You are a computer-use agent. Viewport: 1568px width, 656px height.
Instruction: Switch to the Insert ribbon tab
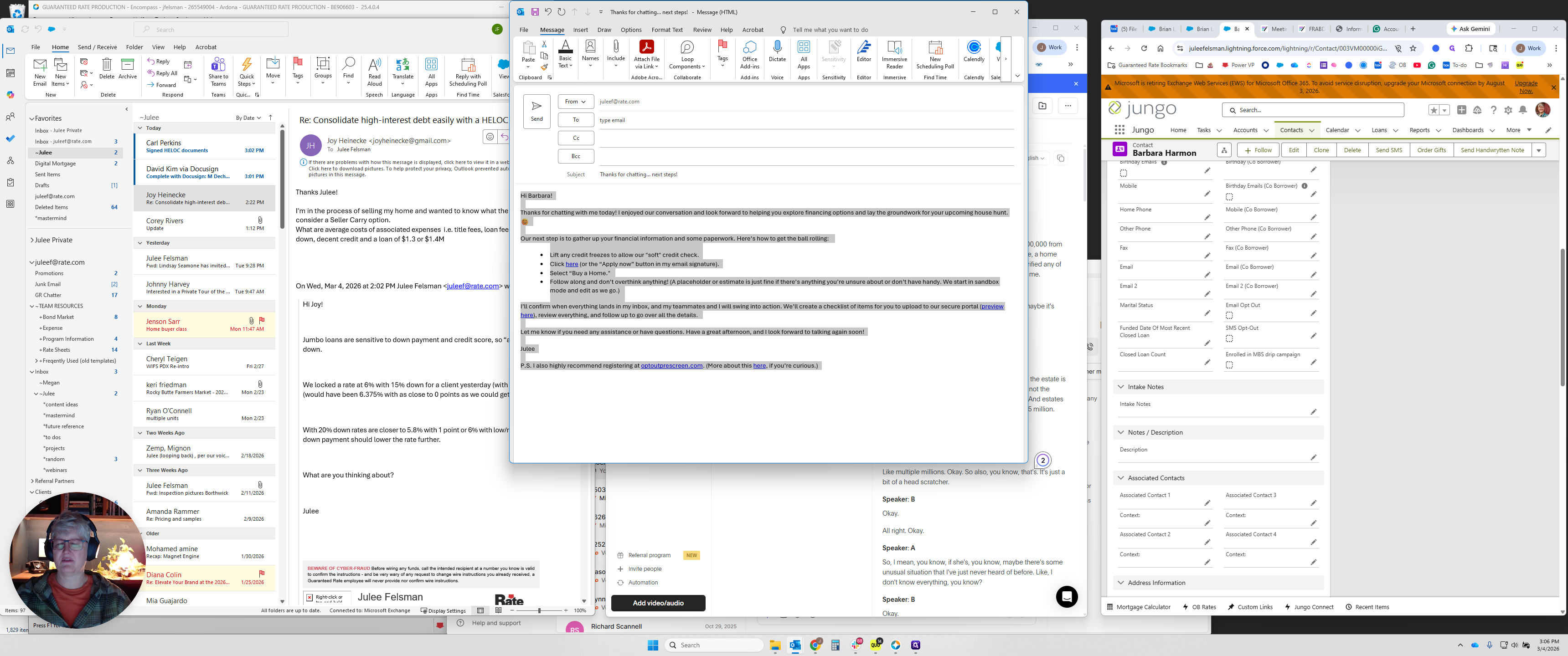[580, 30]
